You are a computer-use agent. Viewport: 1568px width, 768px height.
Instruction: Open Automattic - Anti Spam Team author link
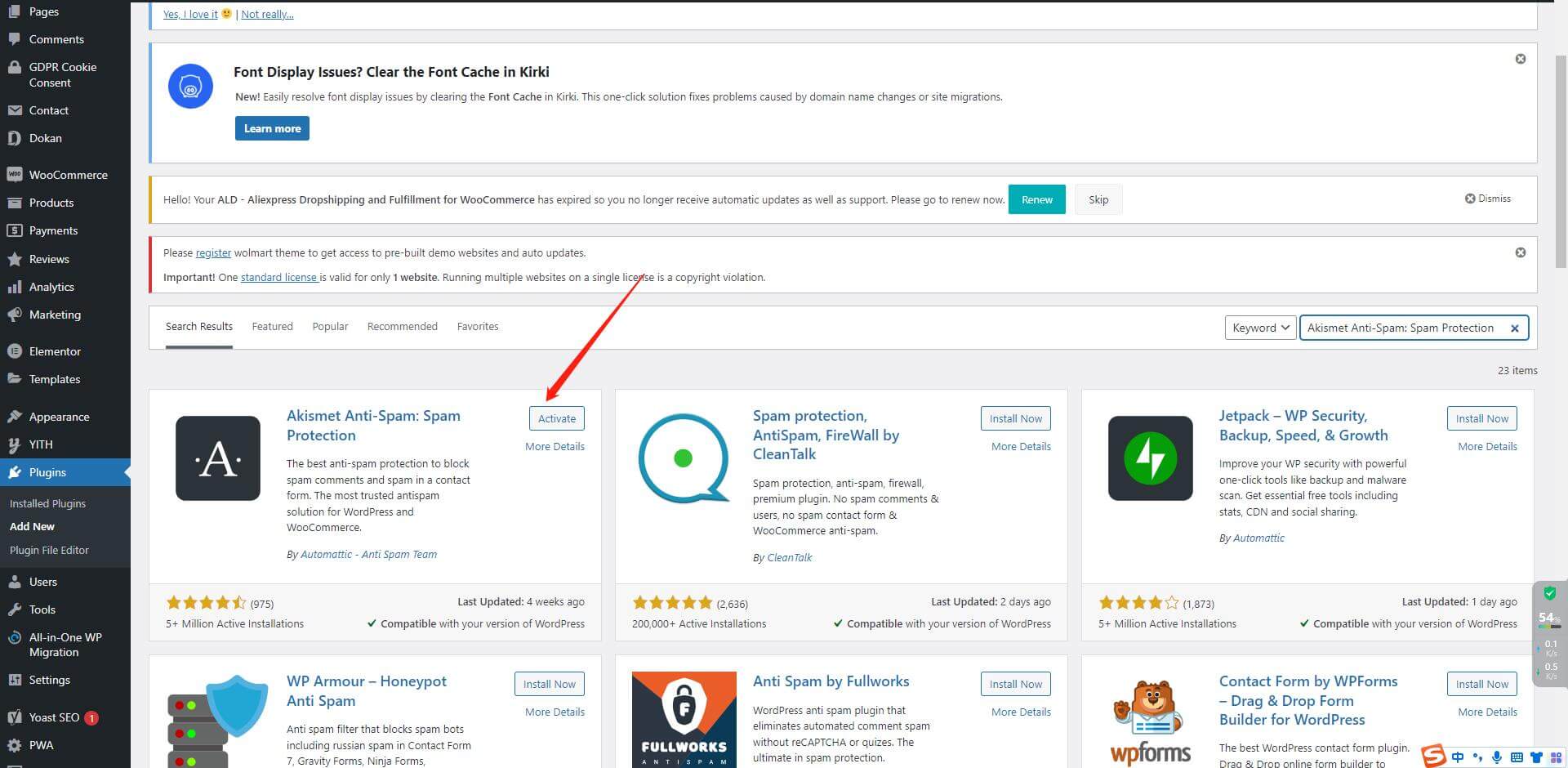point(368,554)
